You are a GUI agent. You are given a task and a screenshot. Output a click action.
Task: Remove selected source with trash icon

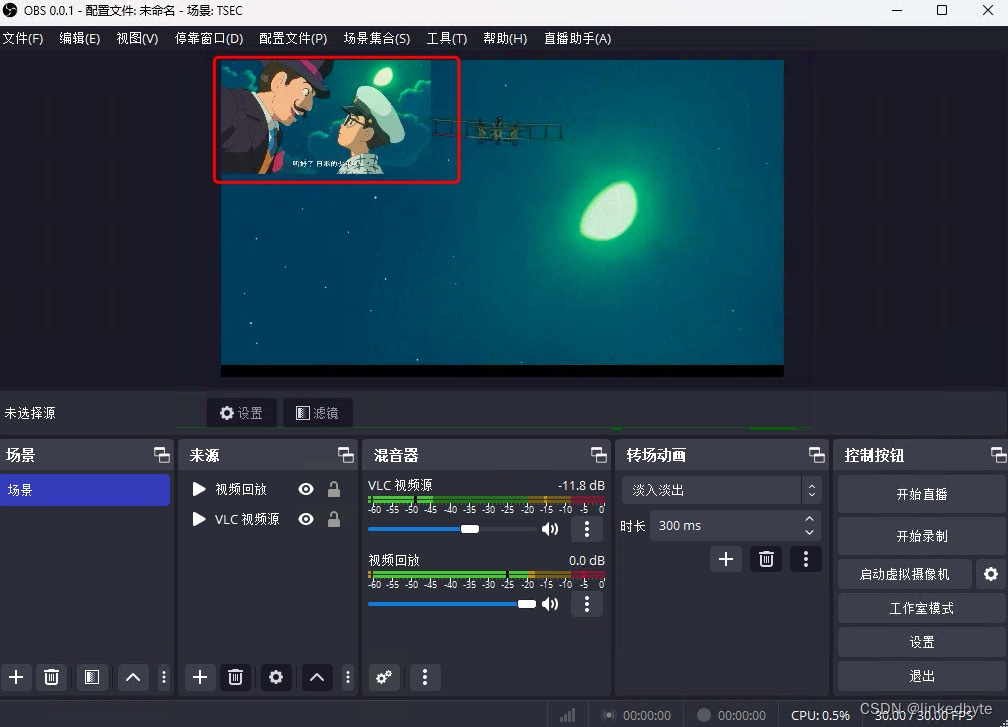pyautogui.click(x=235, y=677)
